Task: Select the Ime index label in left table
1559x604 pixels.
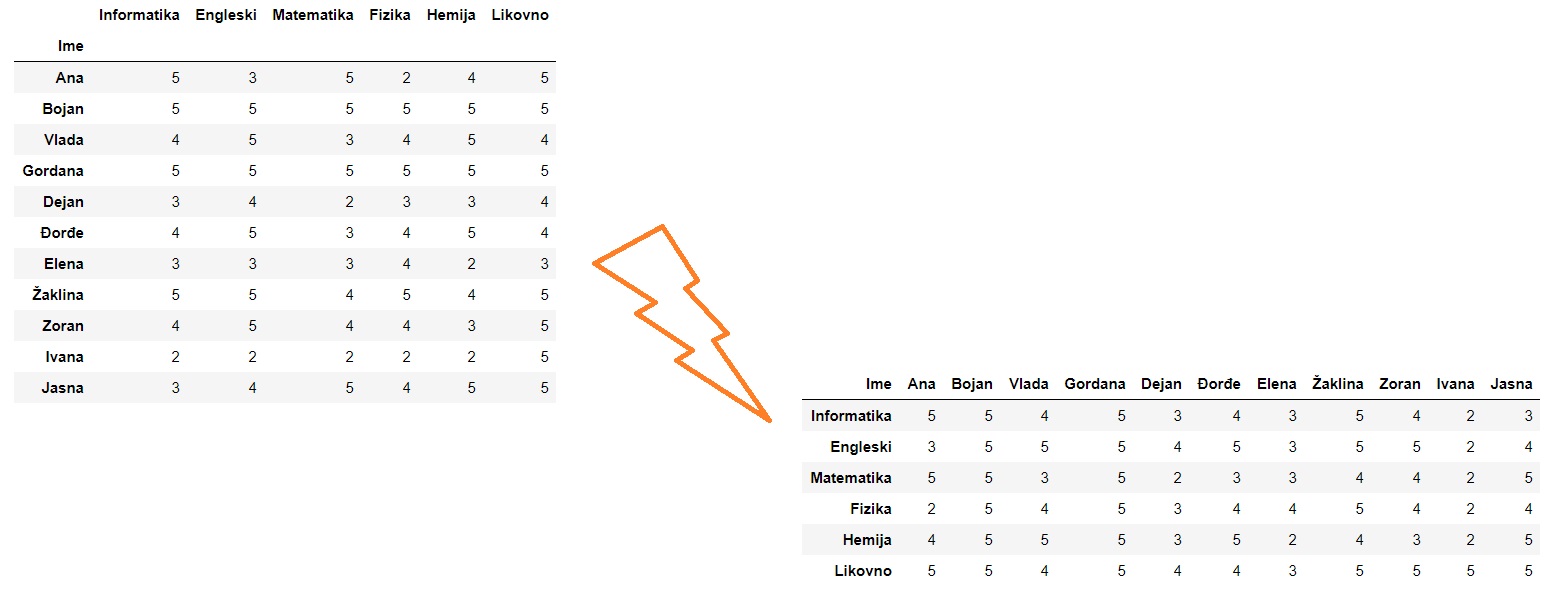Action: [70, 46]
